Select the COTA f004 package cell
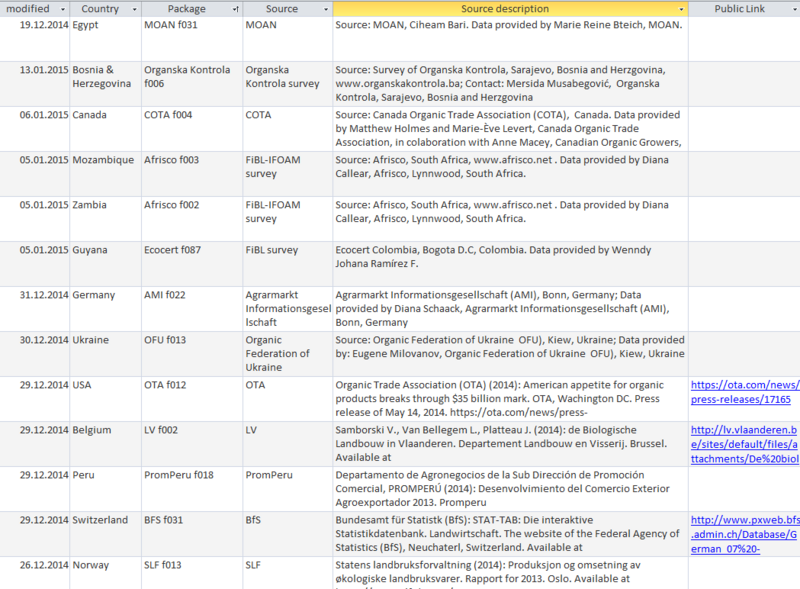800x589 pixels. (x=192, y=129)
